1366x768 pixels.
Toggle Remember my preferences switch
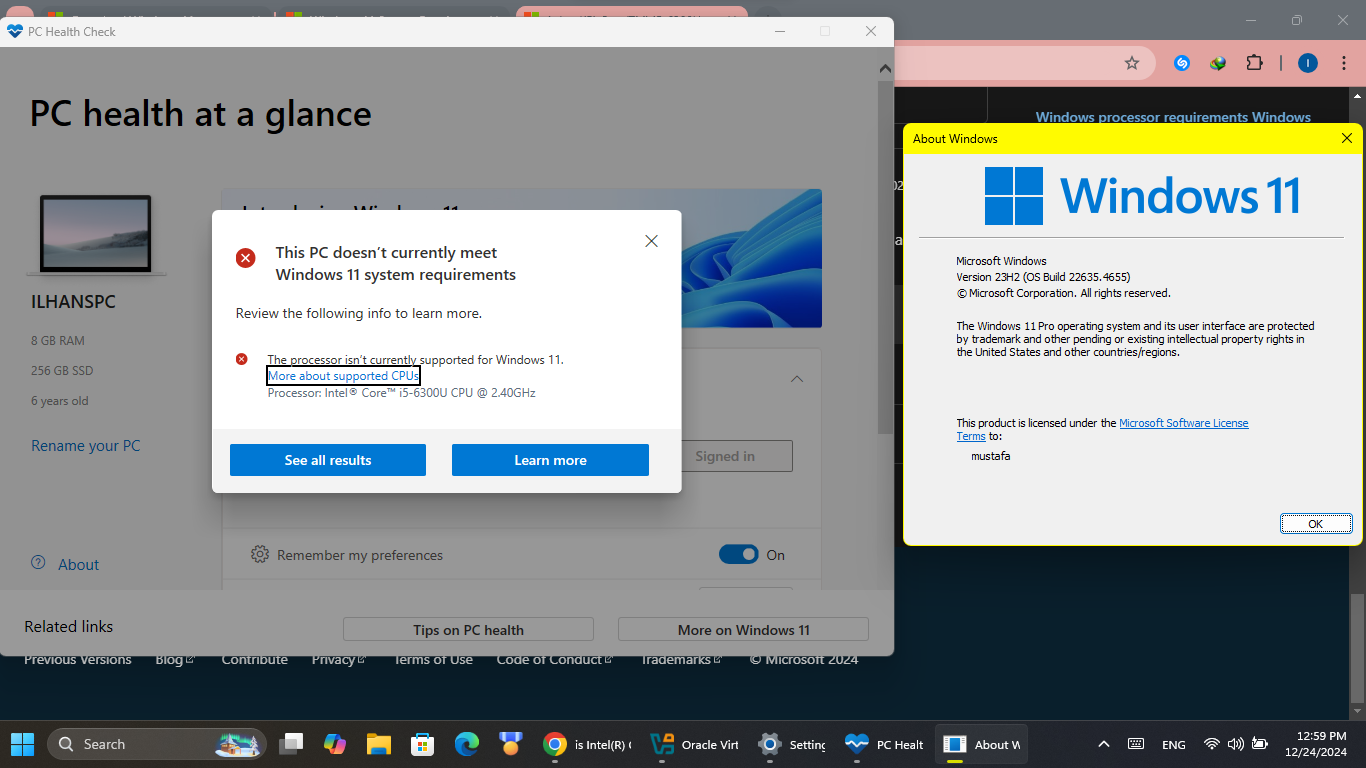pos(739,555)
